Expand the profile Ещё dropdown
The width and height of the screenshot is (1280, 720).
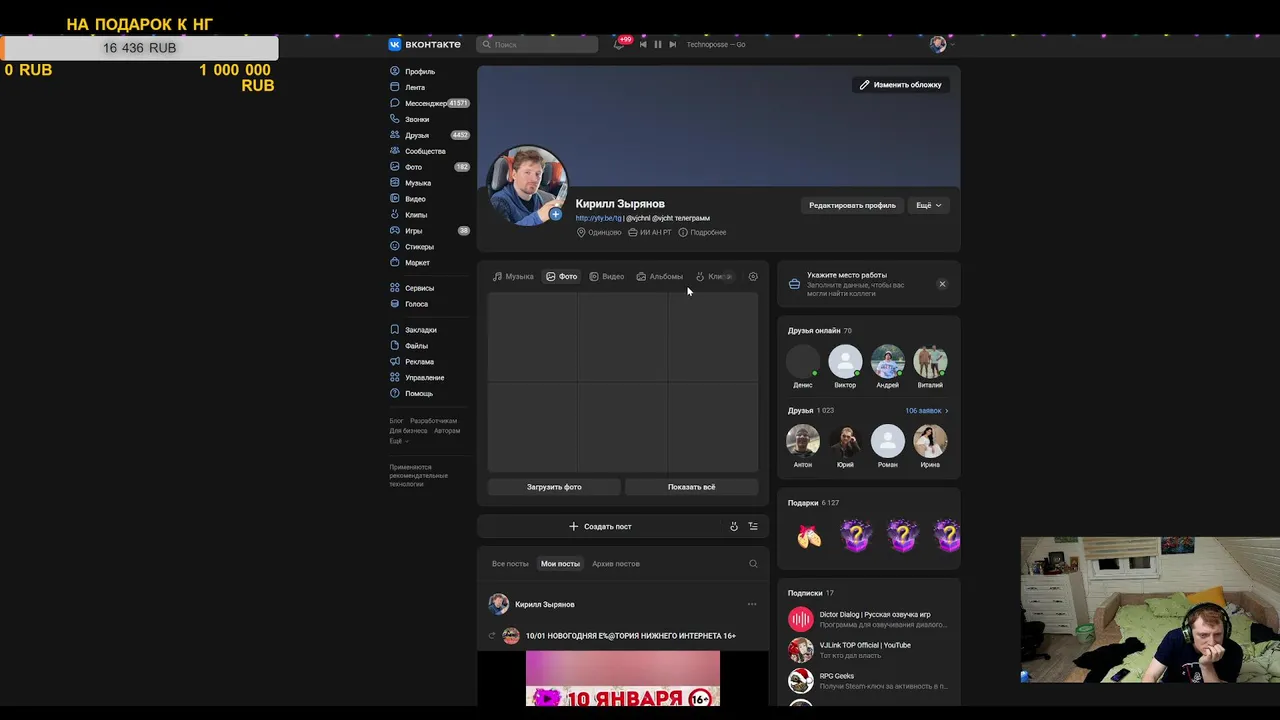click(929, 205)
